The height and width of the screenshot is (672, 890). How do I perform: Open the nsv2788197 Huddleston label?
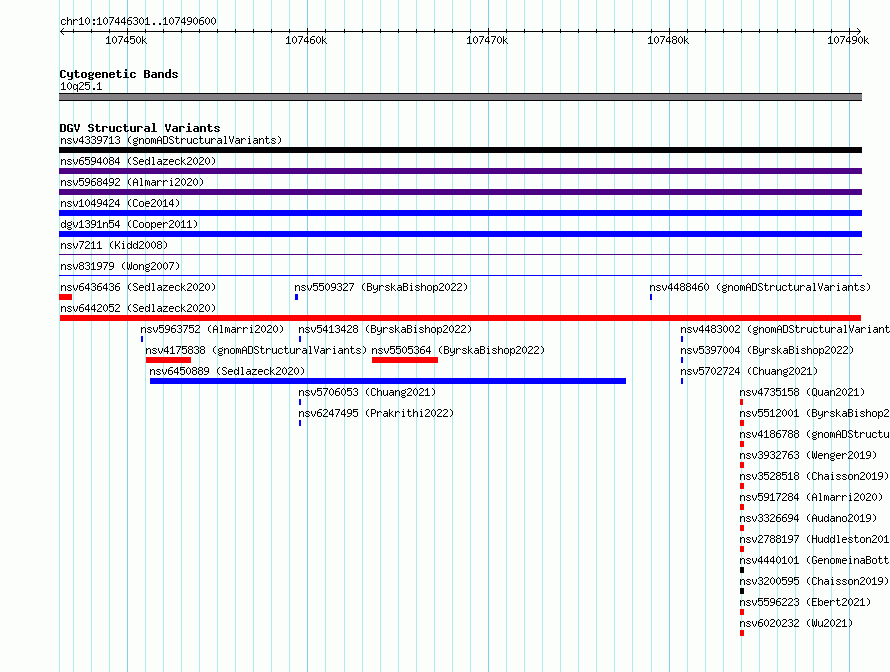[x=815, y=539]
